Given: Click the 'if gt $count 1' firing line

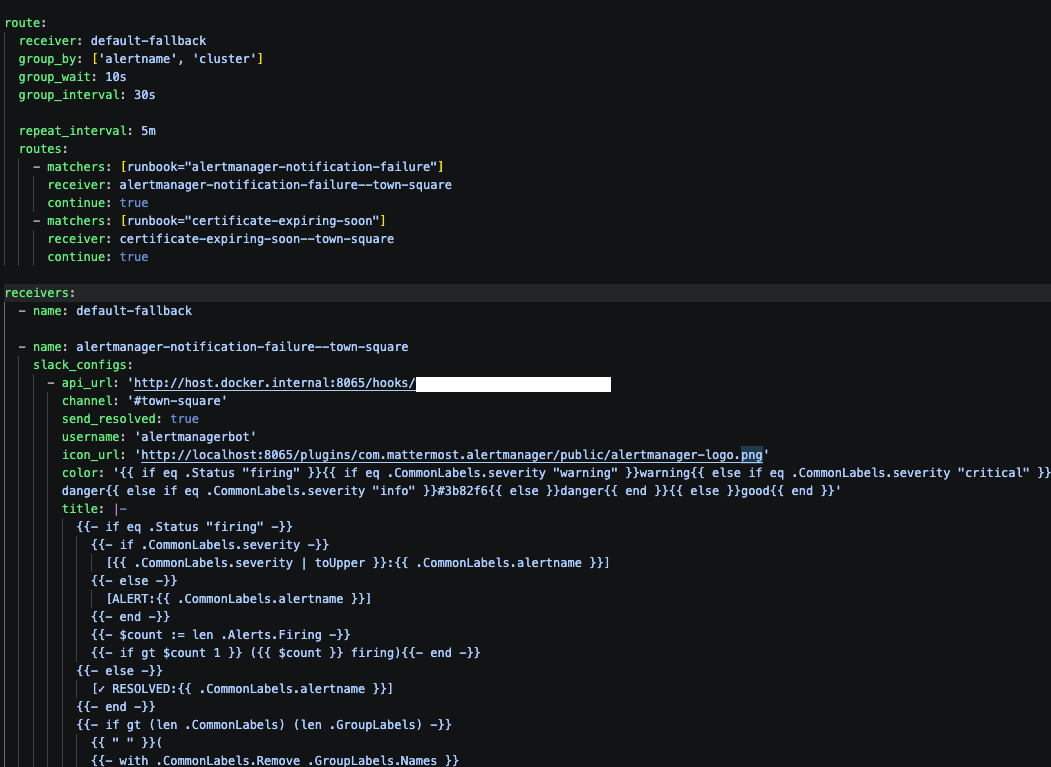Looking at the screenshot, I should pyautogui.click(x=286, y=653).
